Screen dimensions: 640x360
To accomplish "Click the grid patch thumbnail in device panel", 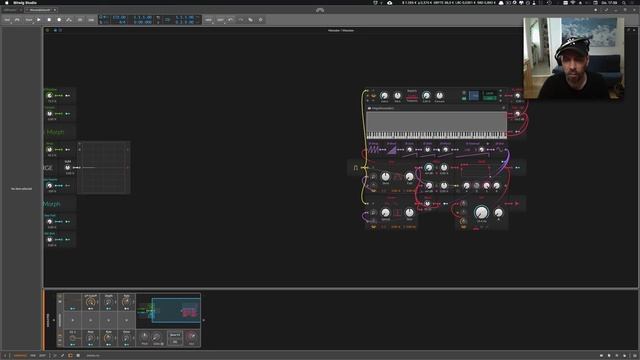I will (169, 311).
